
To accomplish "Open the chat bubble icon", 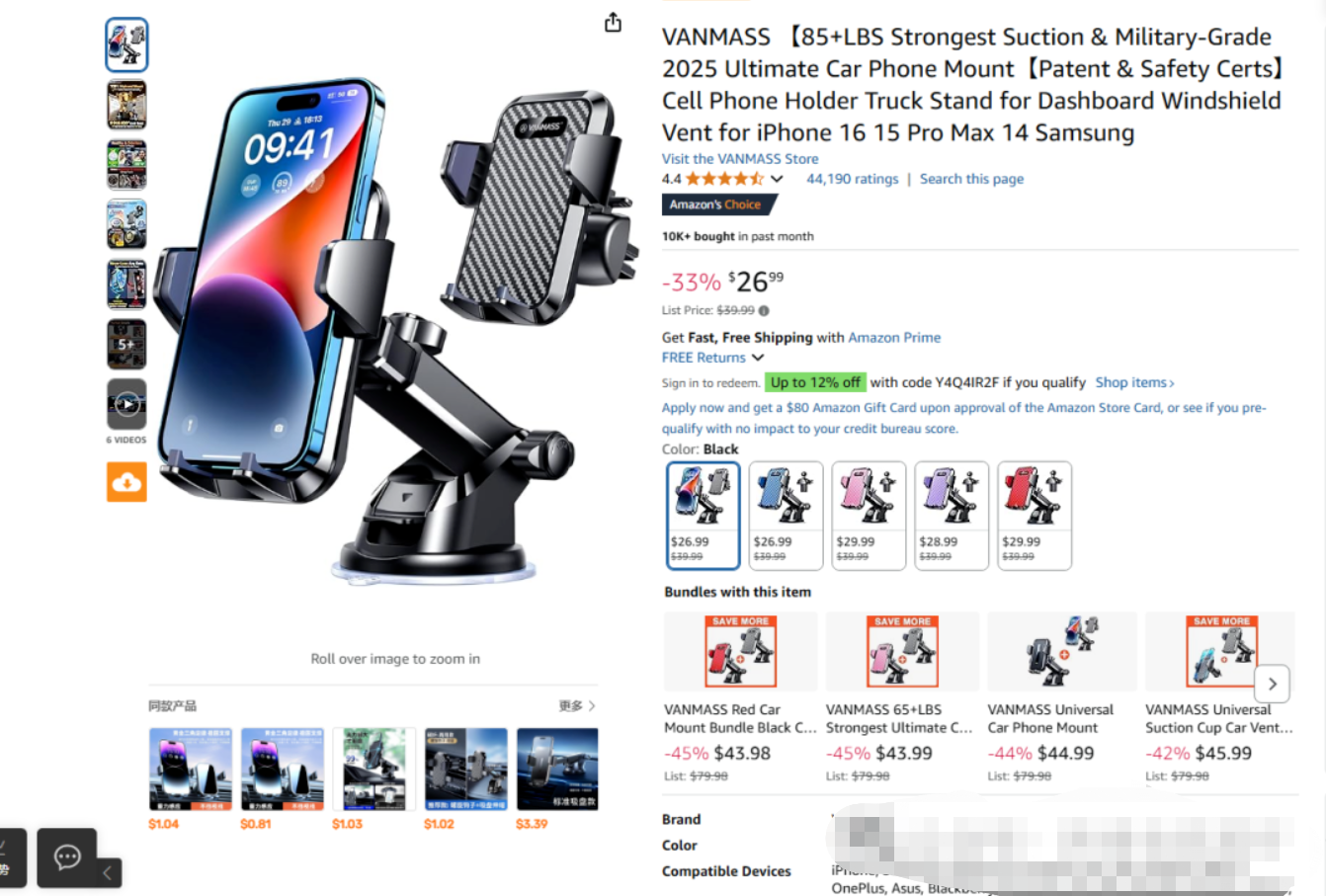I will (67, 856).
